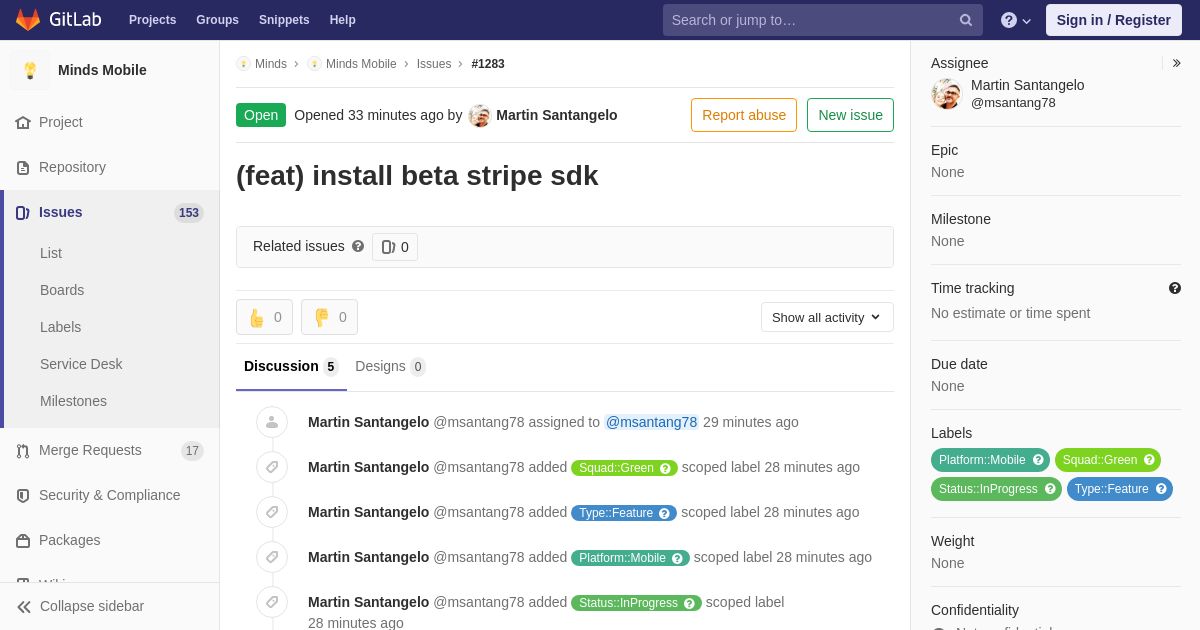
Task: Click the thumbs down reaction
Action: tap(329, 317)
